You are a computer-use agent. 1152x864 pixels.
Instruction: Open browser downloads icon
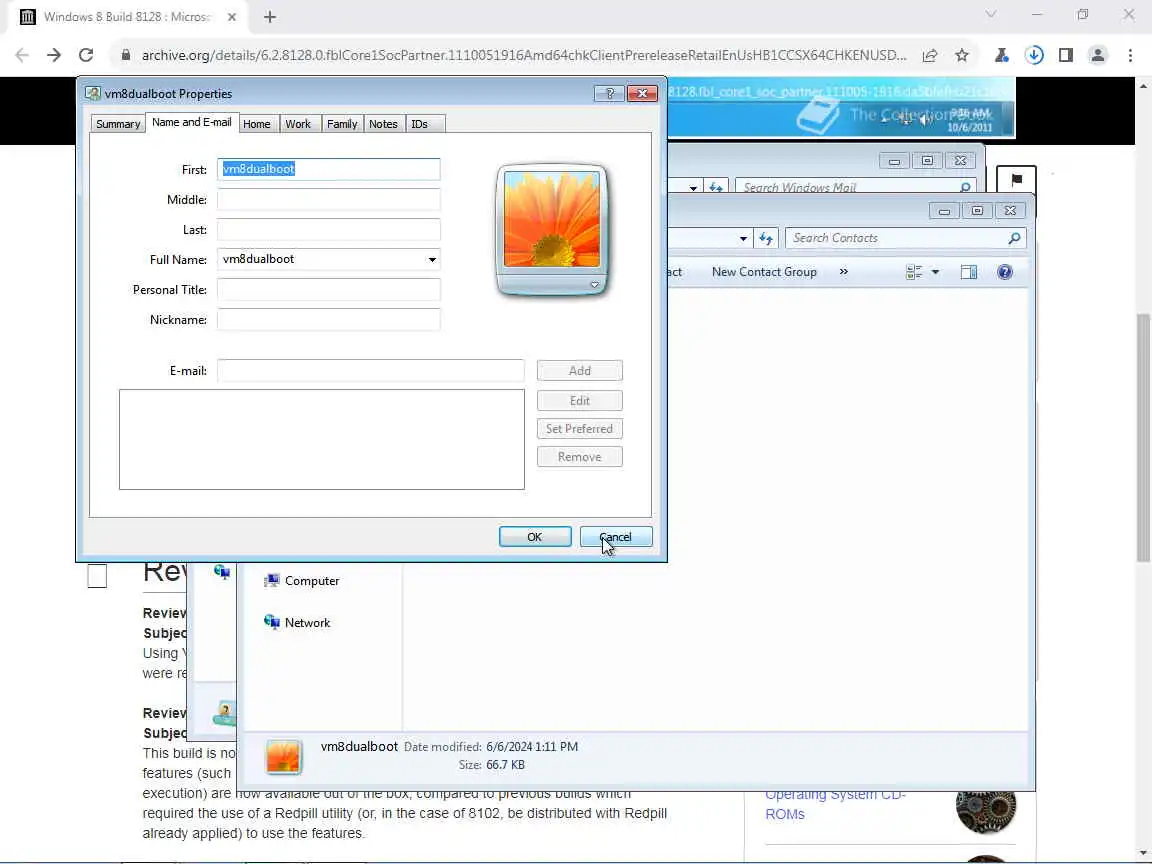1034,55
